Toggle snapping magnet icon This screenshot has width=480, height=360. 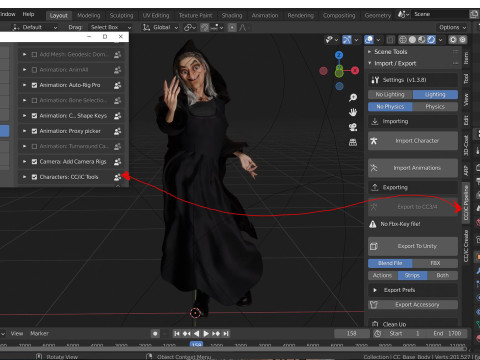pos(205,27)
